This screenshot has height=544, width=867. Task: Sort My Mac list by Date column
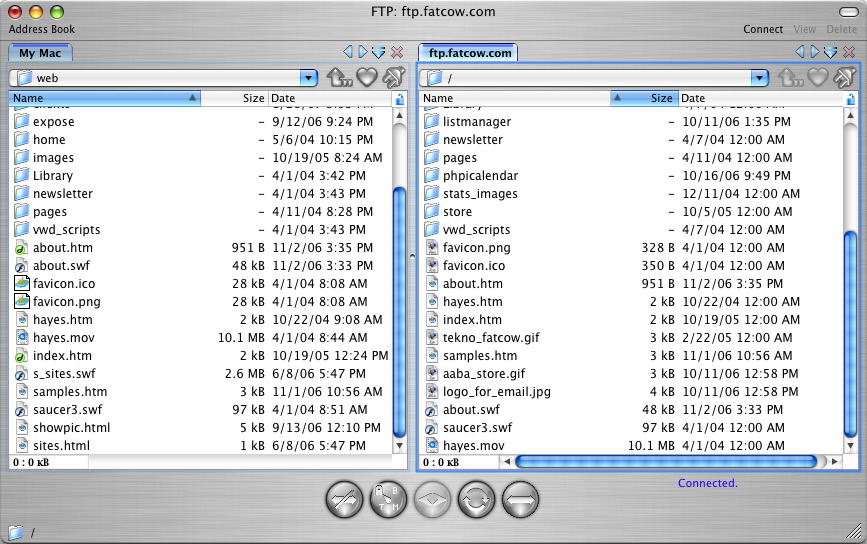pos(330,98)
